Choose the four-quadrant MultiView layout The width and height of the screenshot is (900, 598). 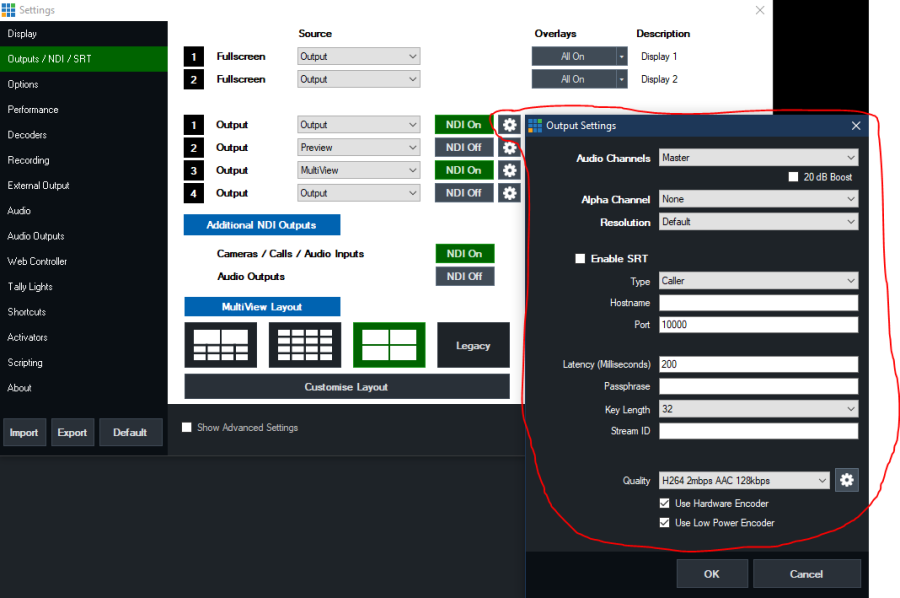tap(389, 345)
